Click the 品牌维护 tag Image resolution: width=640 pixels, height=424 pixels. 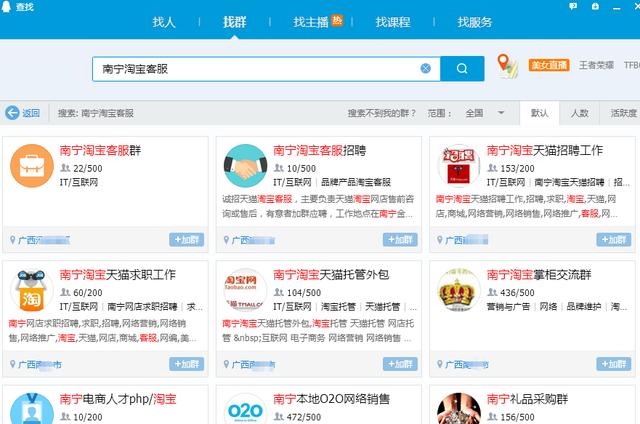584,306
